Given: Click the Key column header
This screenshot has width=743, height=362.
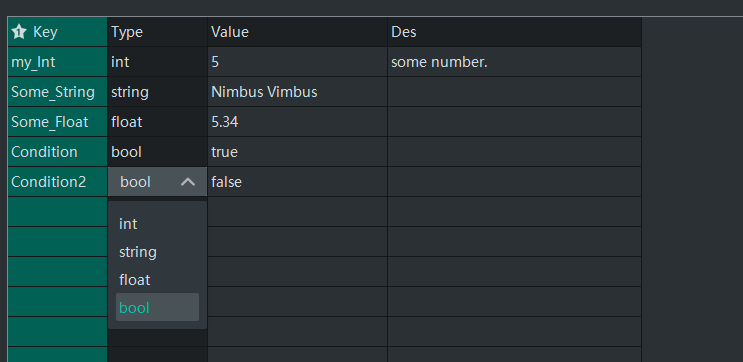Looking at the screenshot, I should click(x=57, y=32).
